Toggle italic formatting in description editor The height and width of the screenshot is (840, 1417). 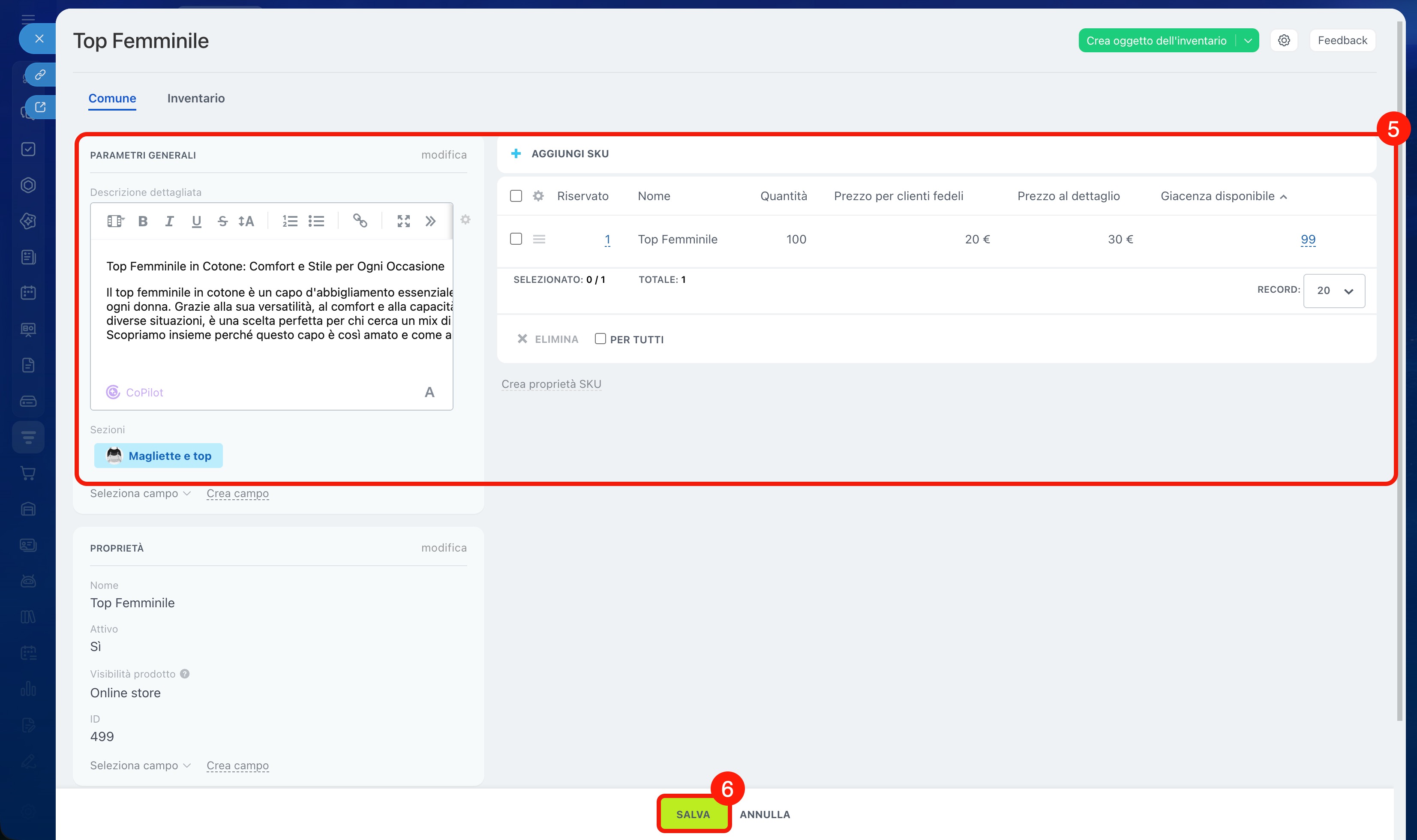169,221
